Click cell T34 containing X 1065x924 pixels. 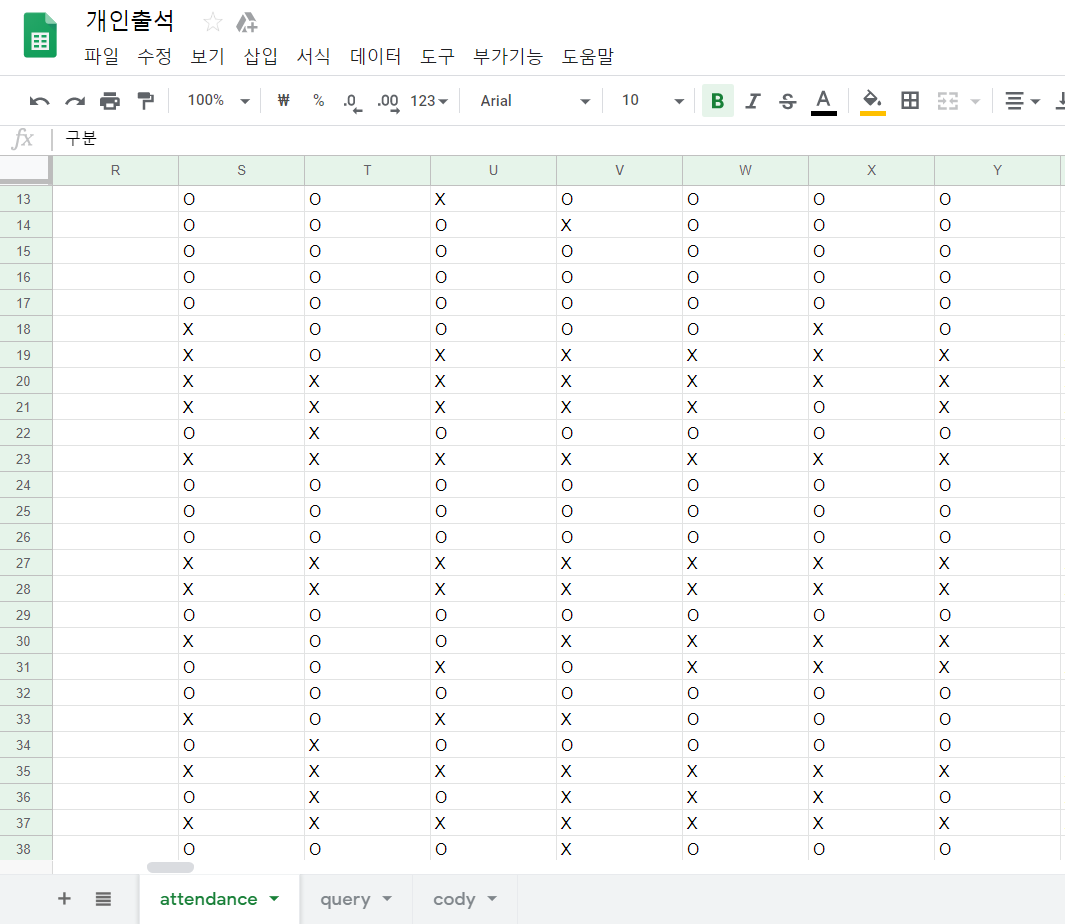(367, 745)
